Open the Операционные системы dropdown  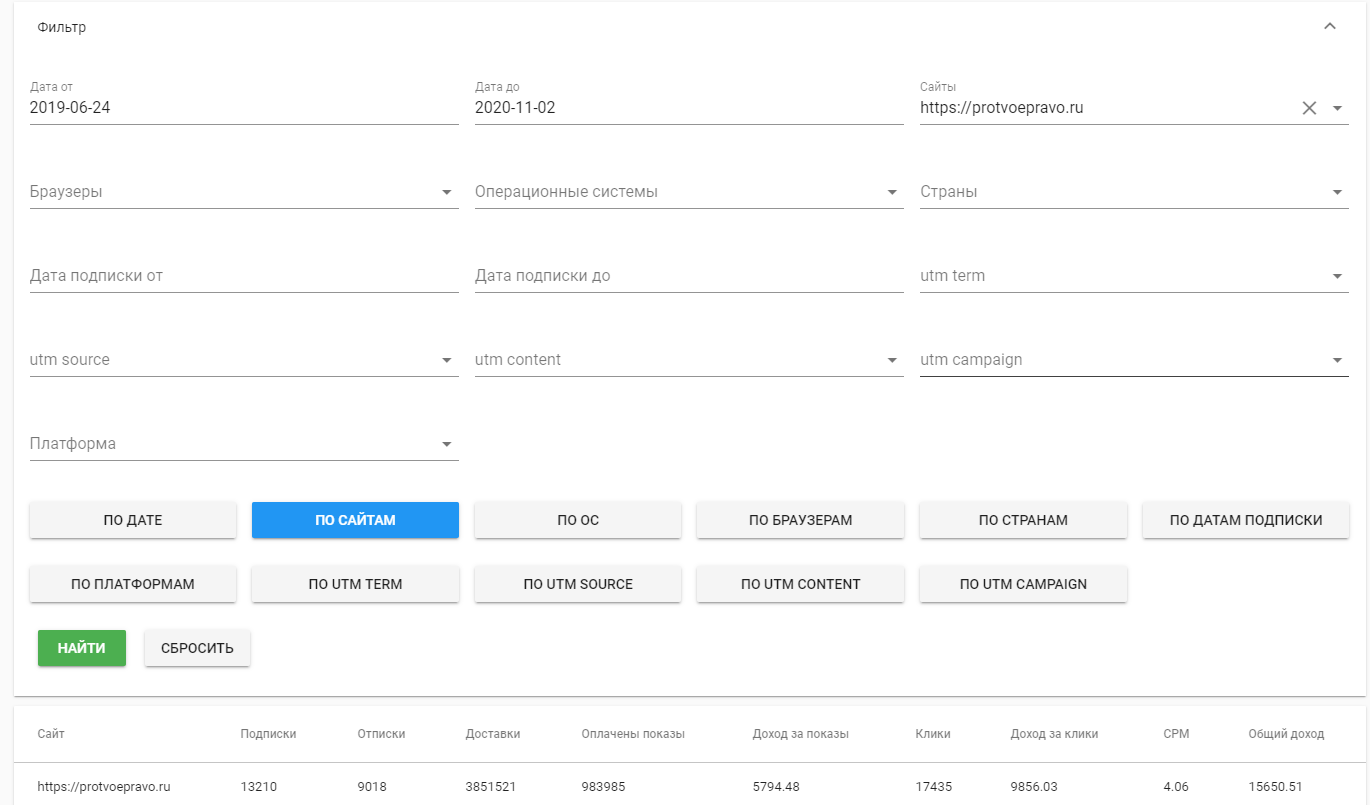pos(892,192)
